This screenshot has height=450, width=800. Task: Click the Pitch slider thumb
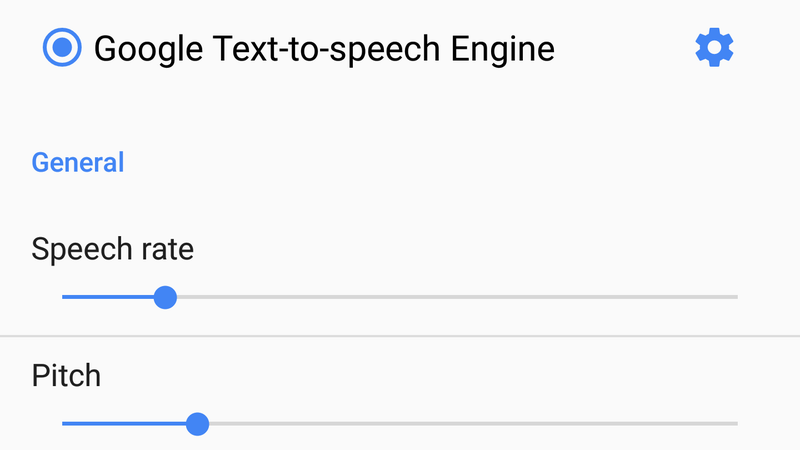pos(197,424)
